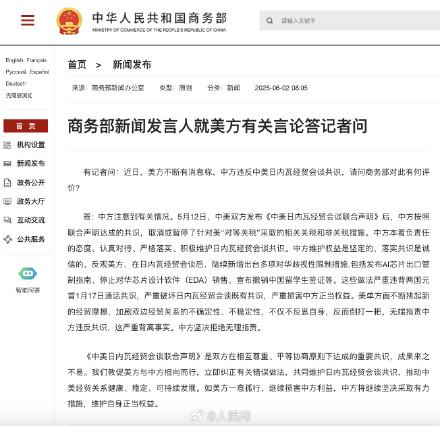Click the 分类: 新闻 label
440x426 pixels.
224,88
